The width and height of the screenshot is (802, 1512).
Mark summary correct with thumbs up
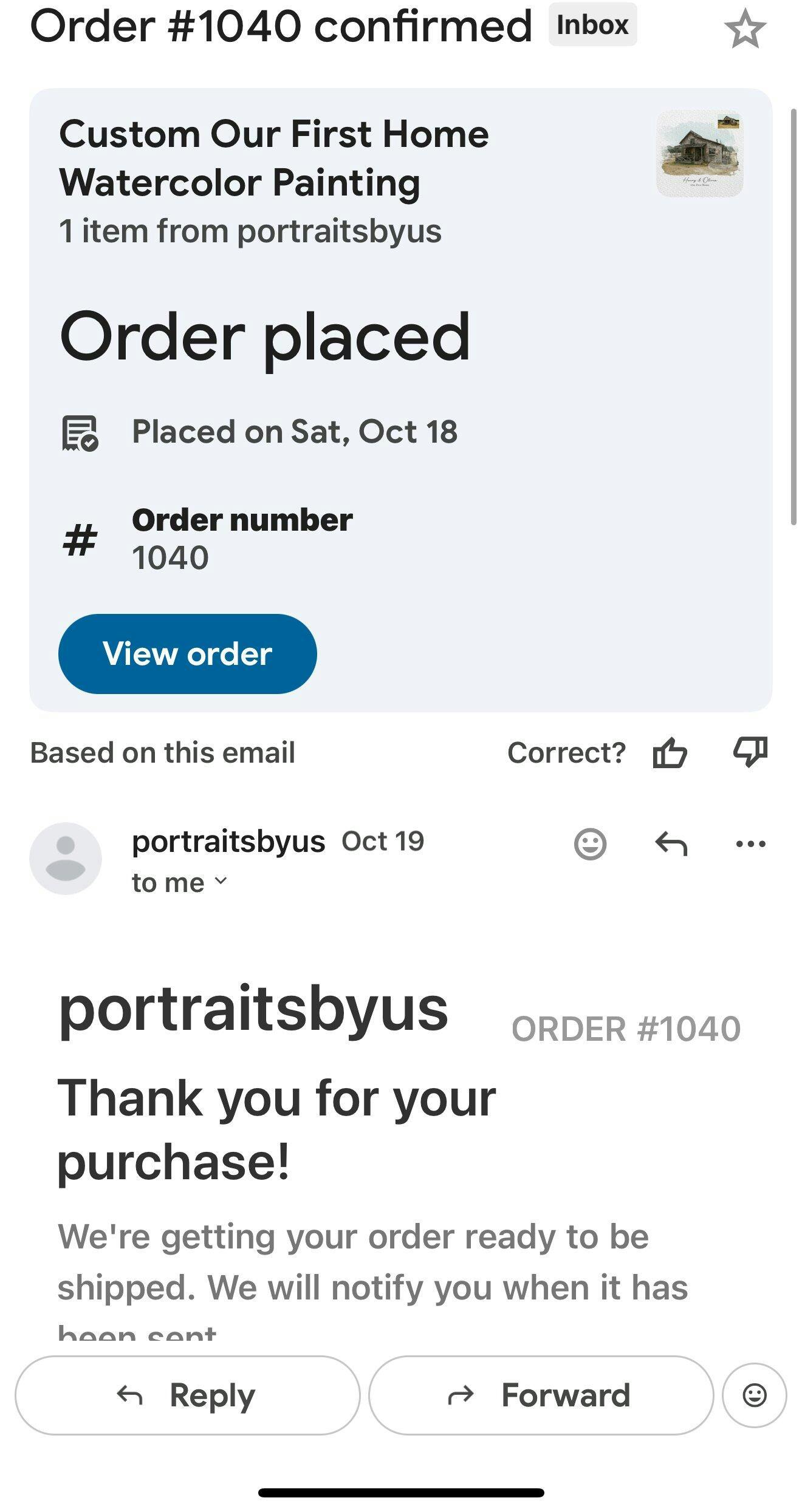coord(670,753)
